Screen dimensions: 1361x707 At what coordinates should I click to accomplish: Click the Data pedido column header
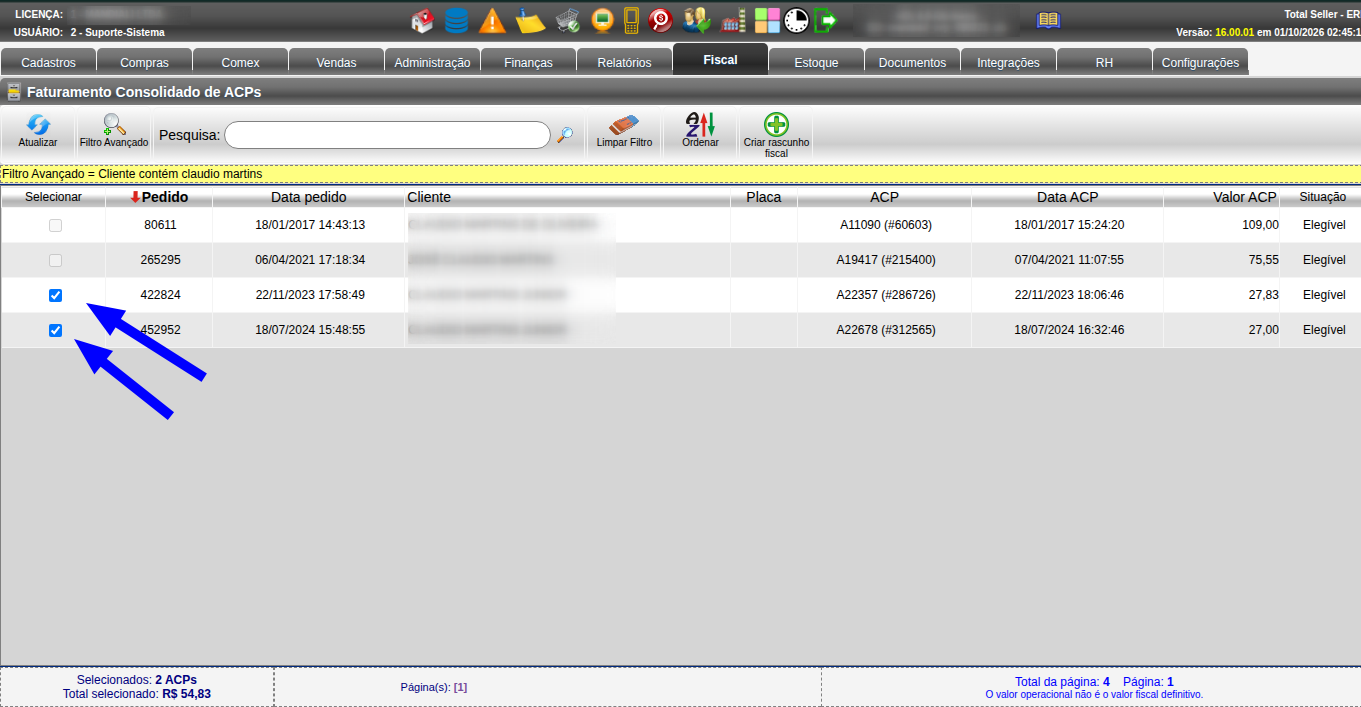coord(309,197)
